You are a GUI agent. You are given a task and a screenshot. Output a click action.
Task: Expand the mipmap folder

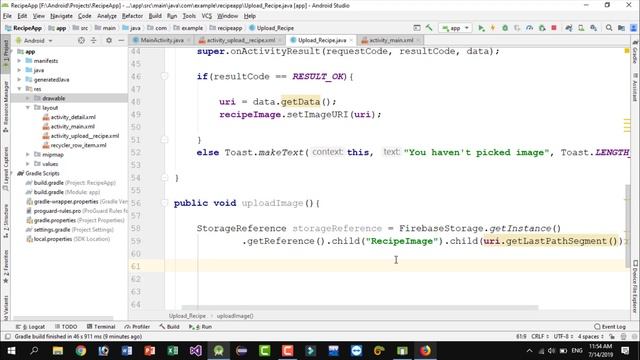(x=28, y=155)
